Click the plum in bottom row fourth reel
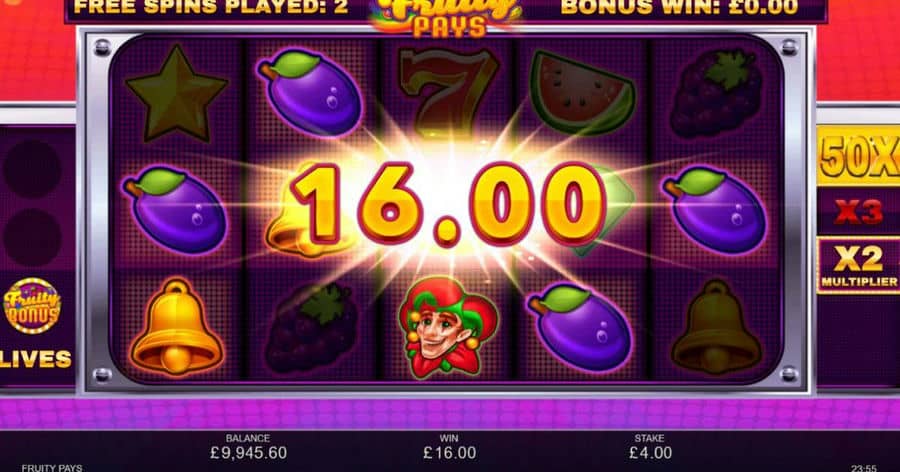 580,327
